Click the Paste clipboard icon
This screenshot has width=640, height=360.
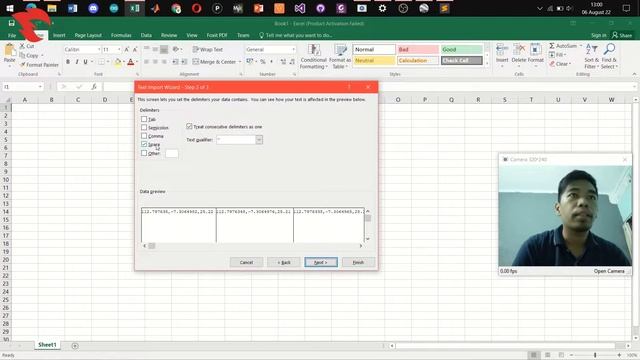(x=9, y=51)
